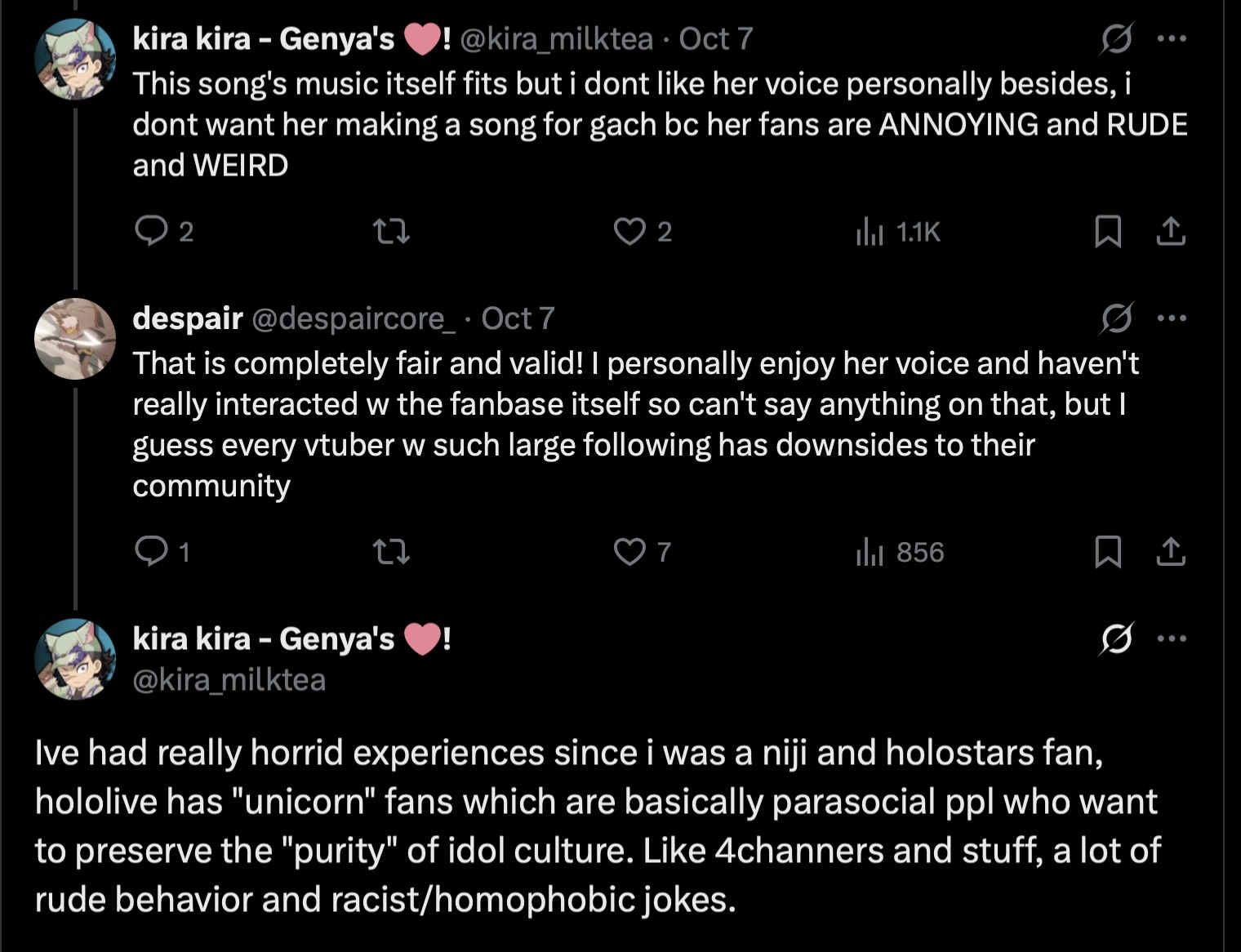
Task: Share despair's tweet via upload icon
Action: click(1171, 551)
